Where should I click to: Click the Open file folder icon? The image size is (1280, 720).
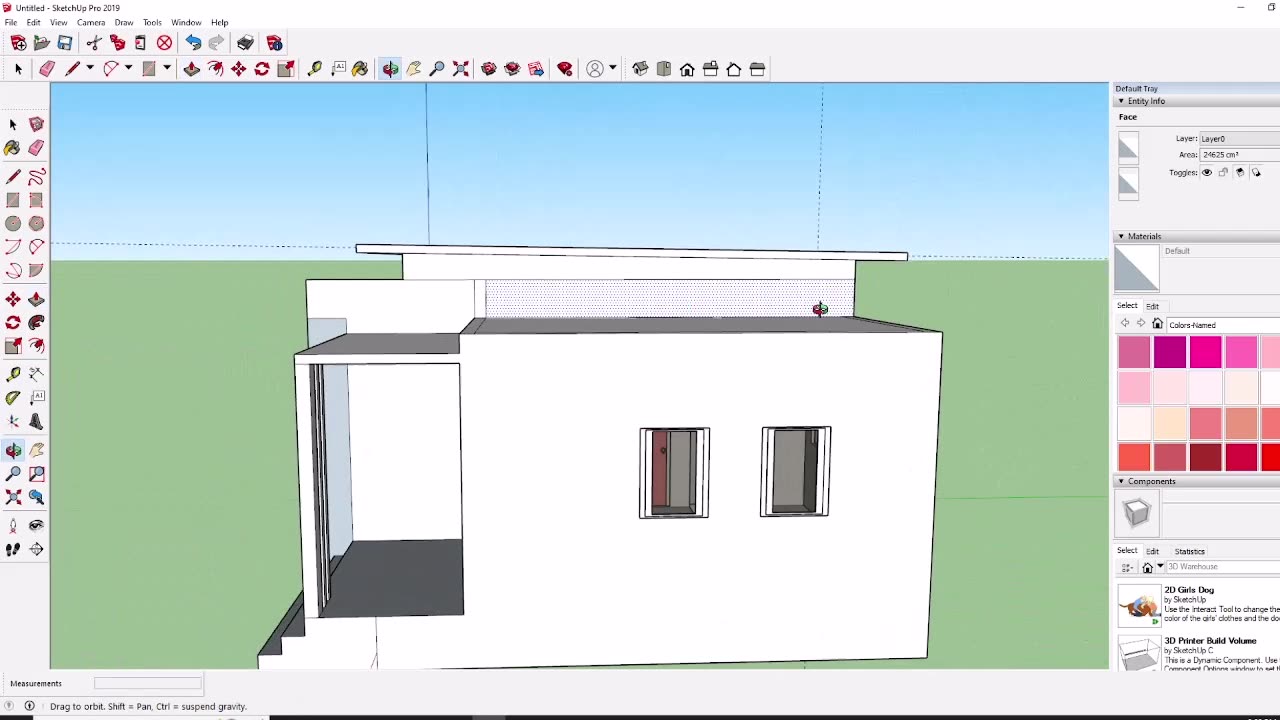[42, 43]
